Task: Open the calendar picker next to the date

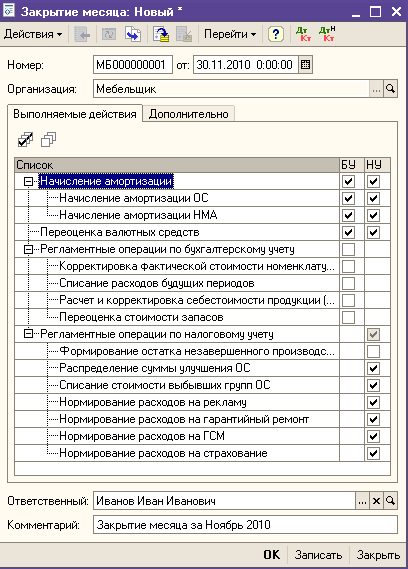Action: coord(306,65)
